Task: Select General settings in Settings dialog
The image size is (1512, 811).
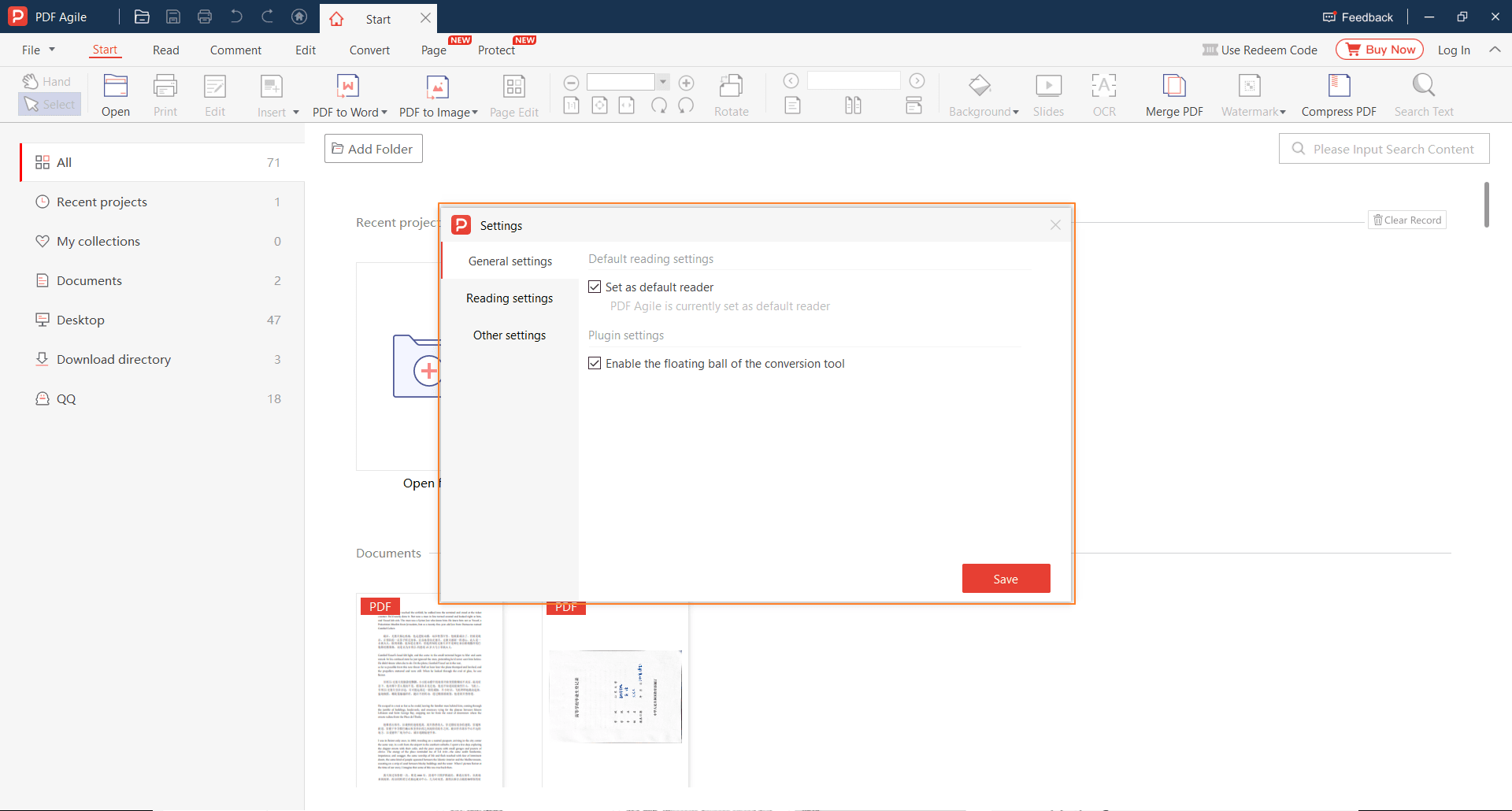Action: coord(510,261)
